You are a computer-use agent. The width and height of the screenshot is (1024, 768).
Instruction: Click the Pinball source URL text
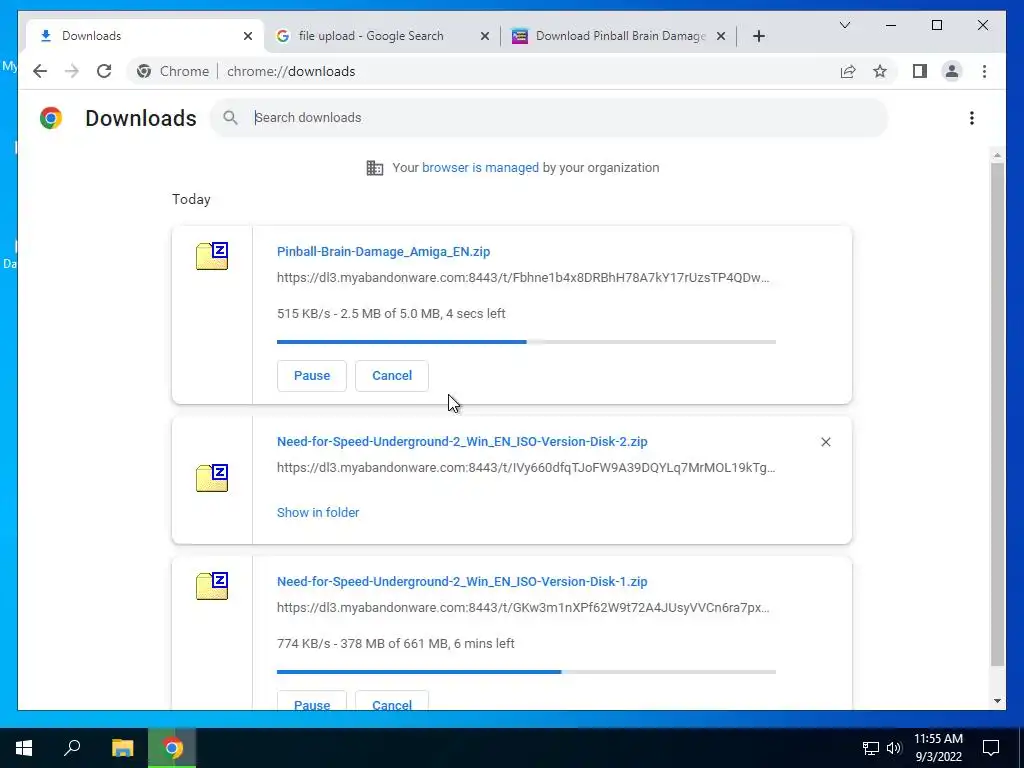pyautogui.click(x=523, y=278)
